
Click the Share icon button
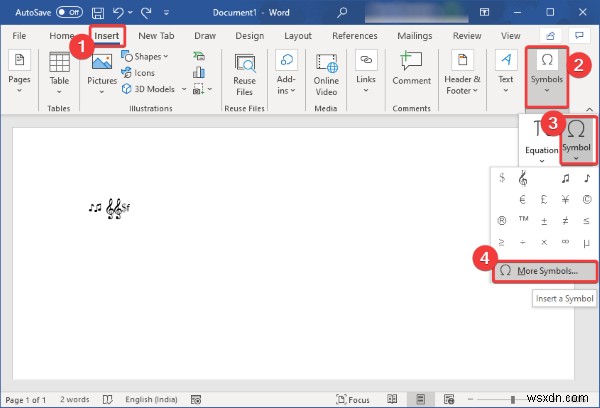click(550, 36)
